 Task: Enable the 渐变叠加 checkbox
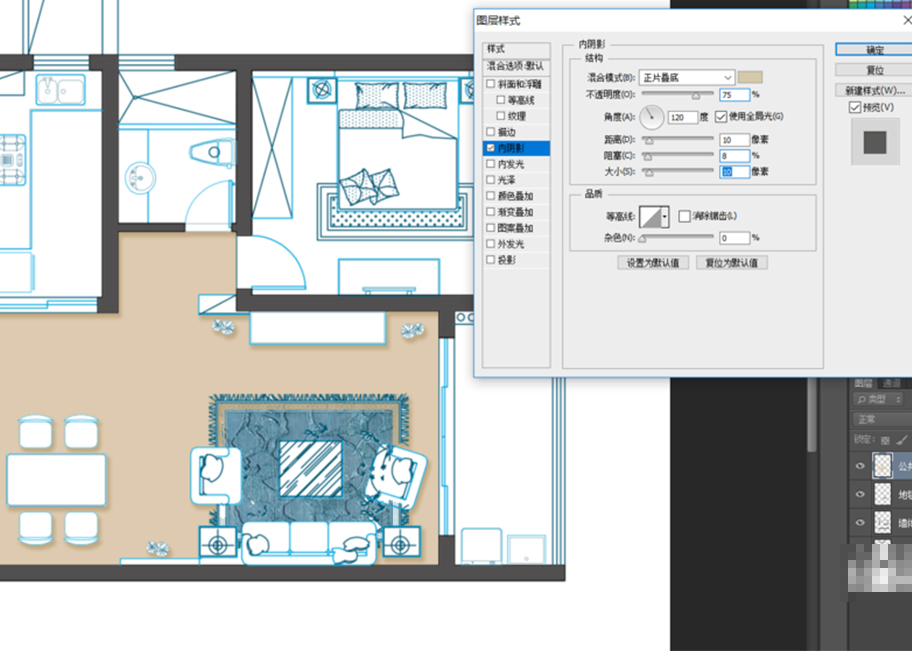click(x=491, y=212)
